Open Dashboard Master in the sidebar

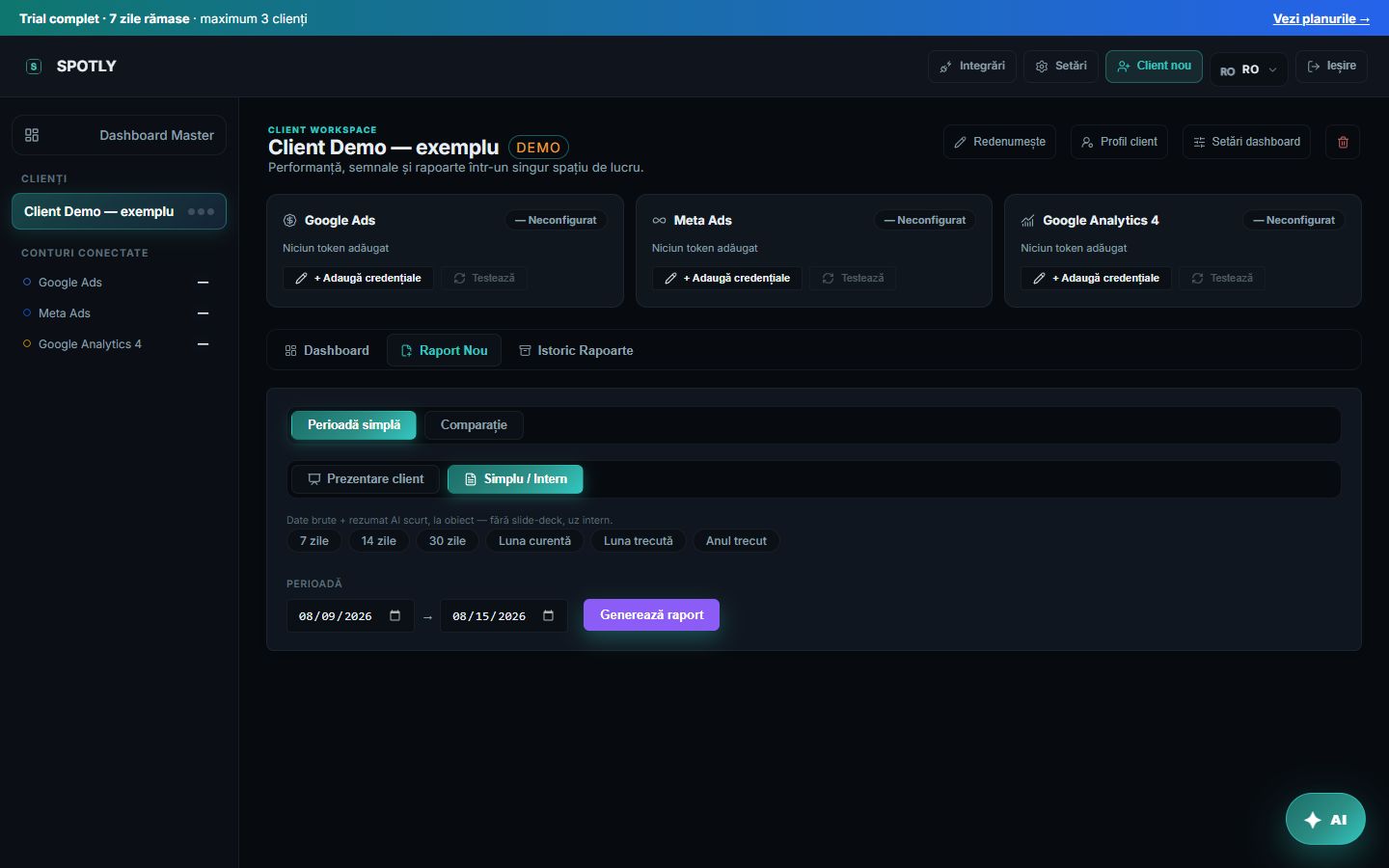(120, 135)
